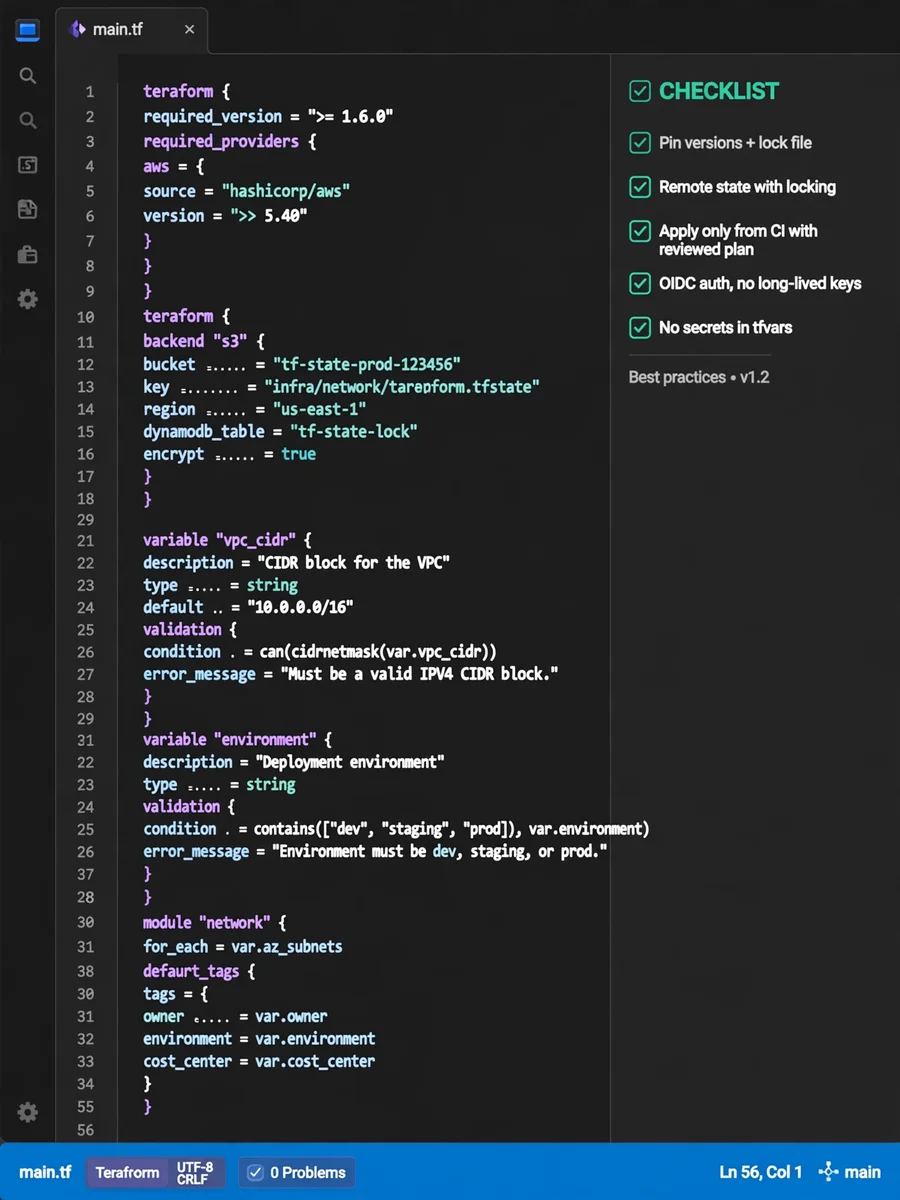This screenshot has width=900, height=1200.
Task: Open the blue Explorer icon in the sidebar
Action: coord(27,30)
